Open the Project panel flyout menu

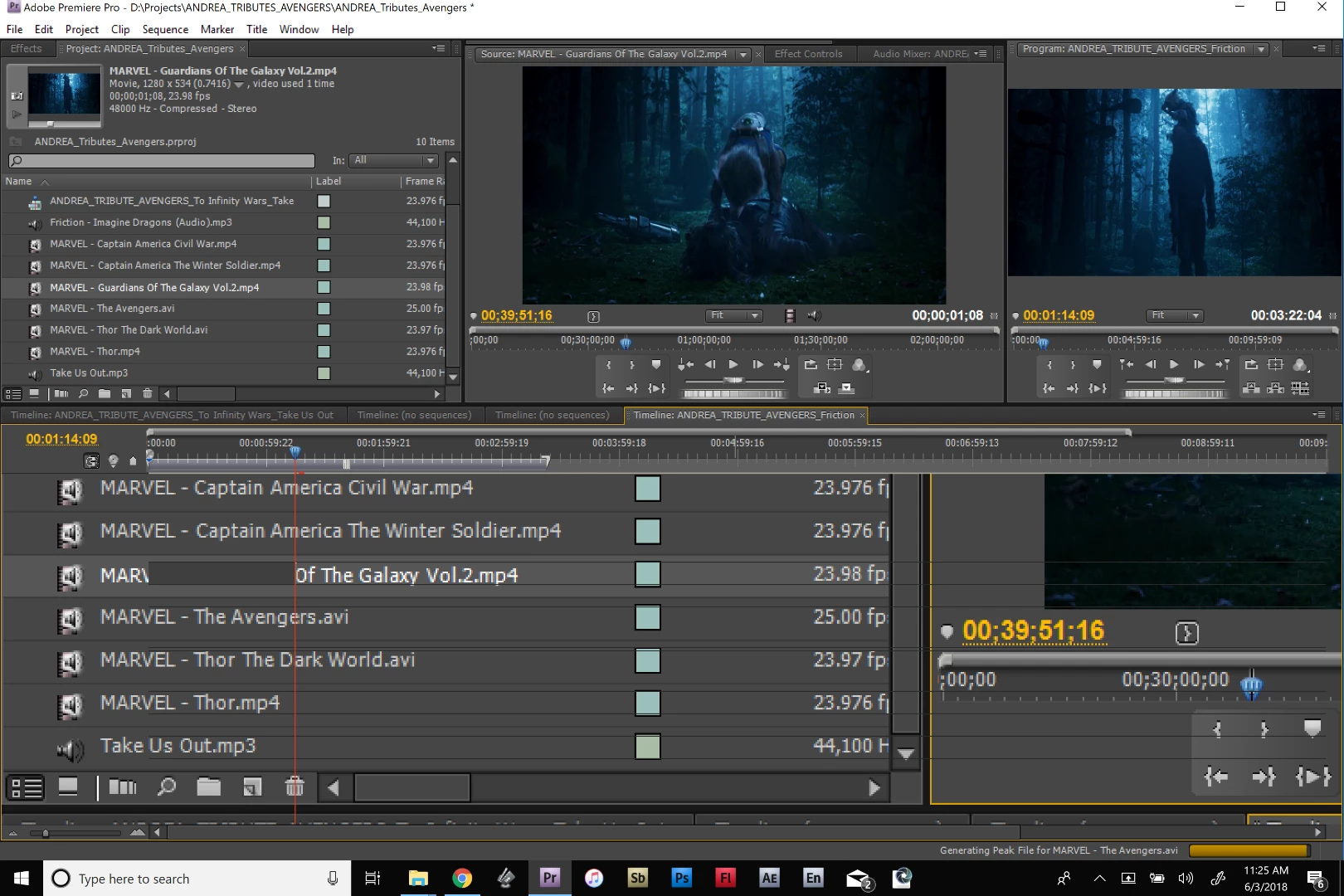(439, 49)
